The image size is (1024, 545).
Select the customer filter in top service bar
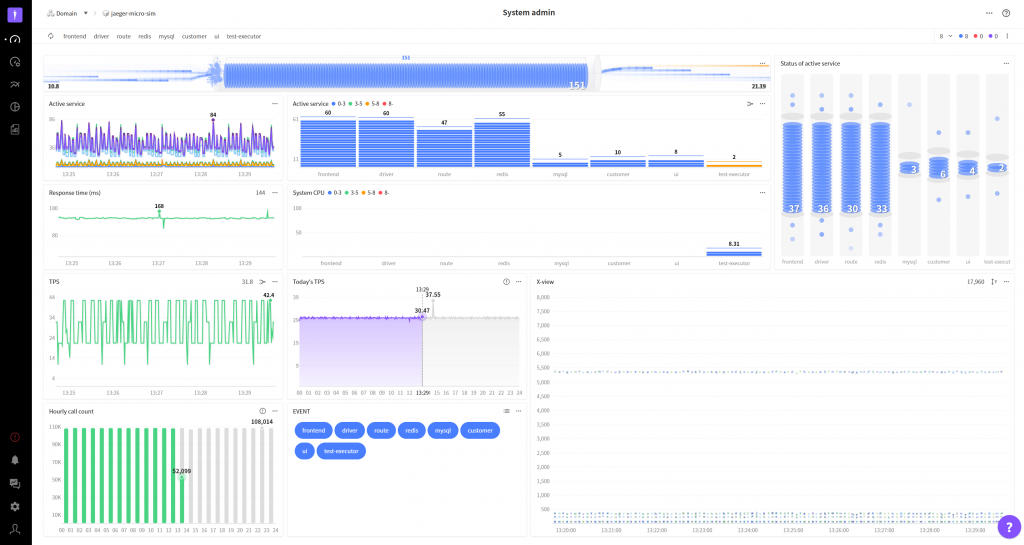[194, 36]
